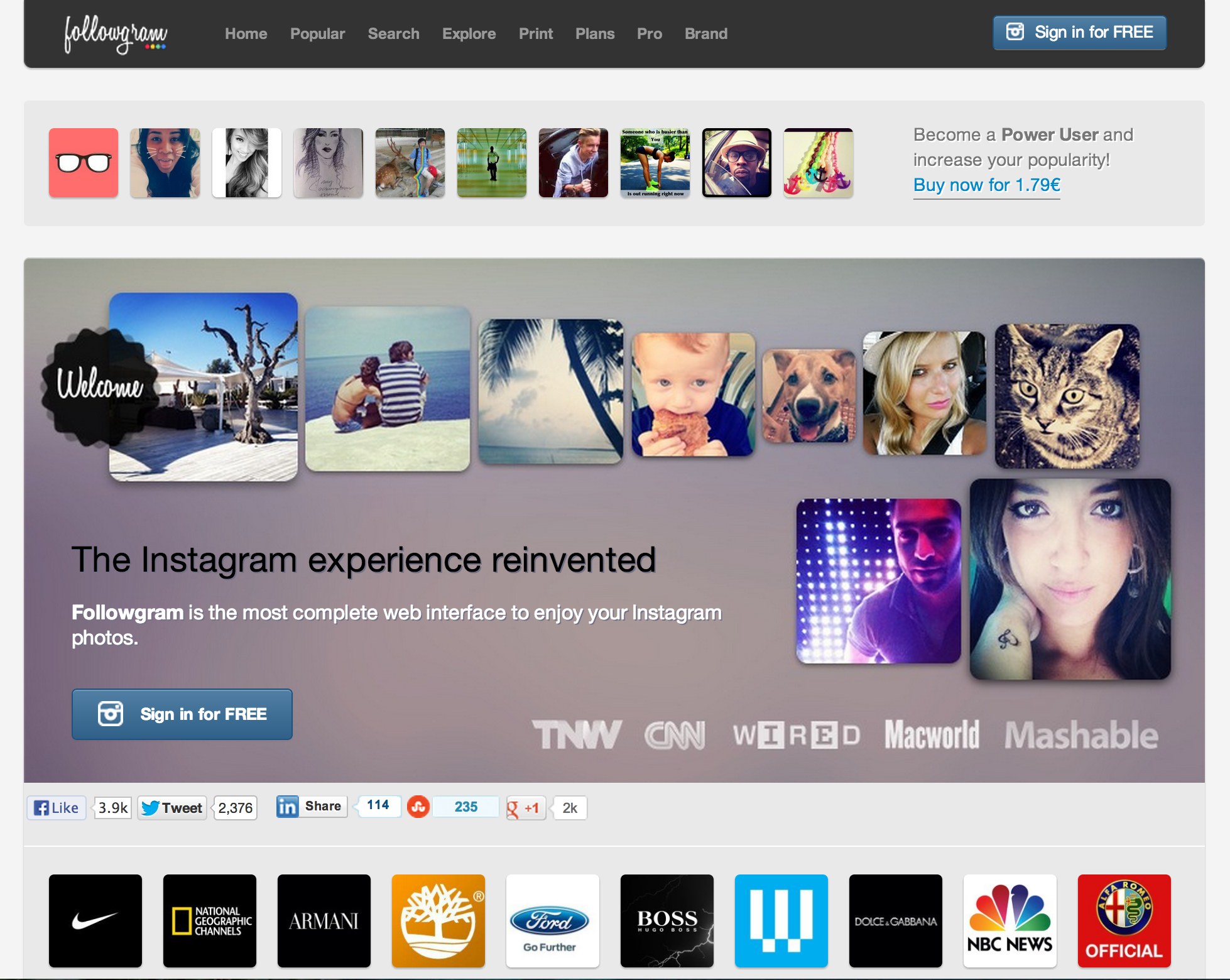Select Explore in navigation bar
Image resolution: width=1230 pixels, height=980 pixels.
(x=469, y=34)
